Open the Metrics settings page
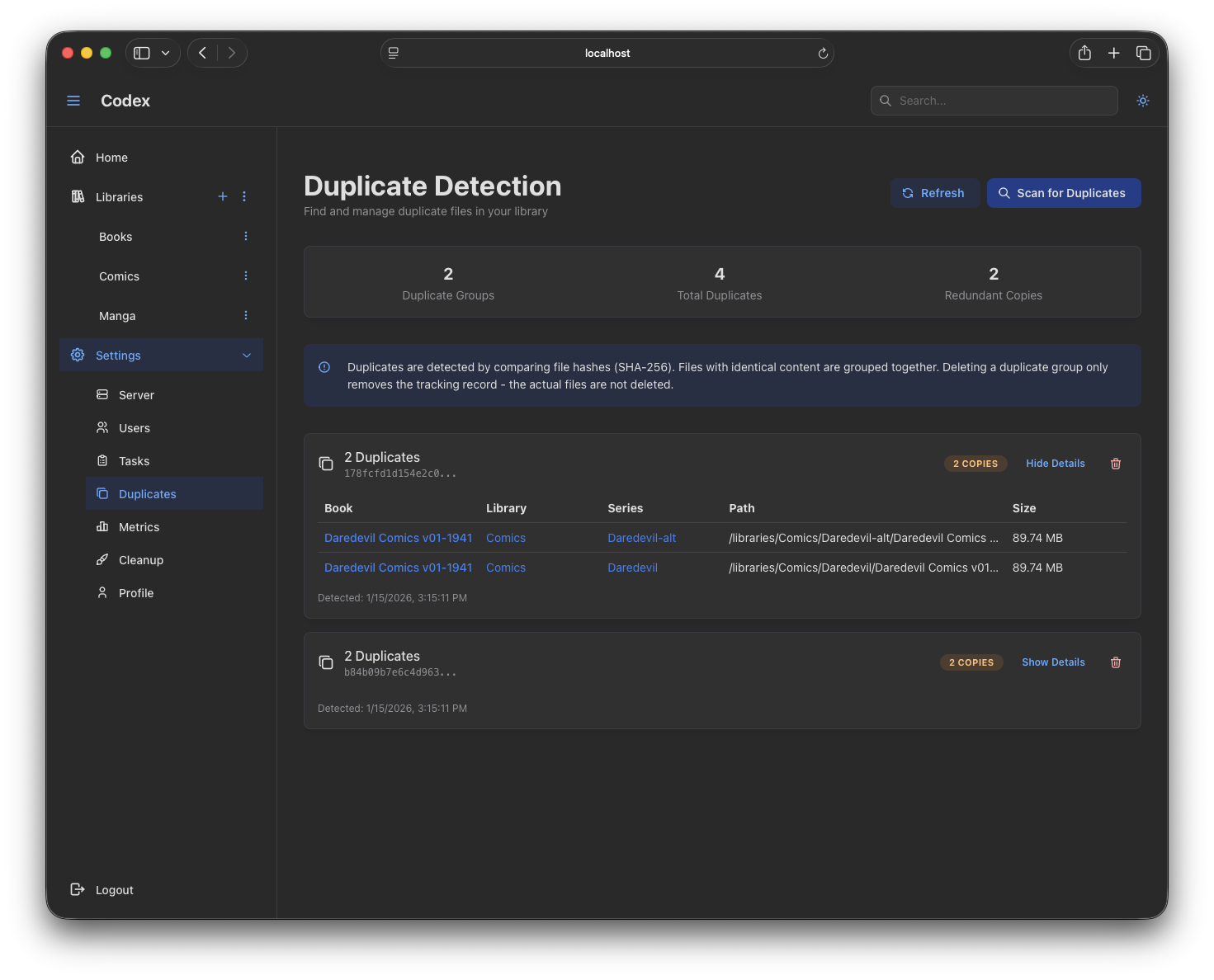The height and width of the screenshot is (980, 1214). tap(139, 527)
